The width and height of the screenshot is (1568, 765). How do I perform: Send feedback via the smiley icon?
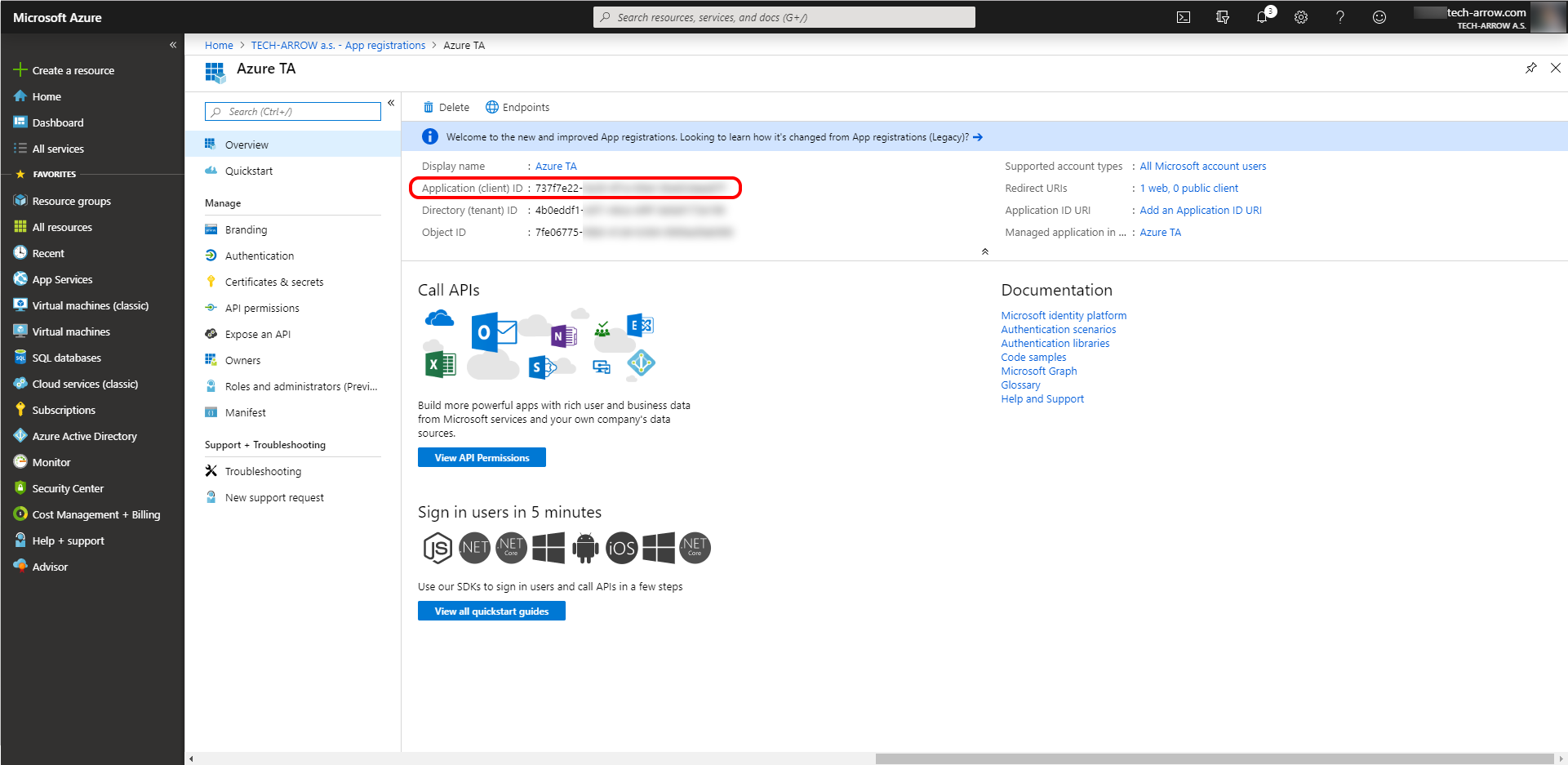[x=1379, y=17]
